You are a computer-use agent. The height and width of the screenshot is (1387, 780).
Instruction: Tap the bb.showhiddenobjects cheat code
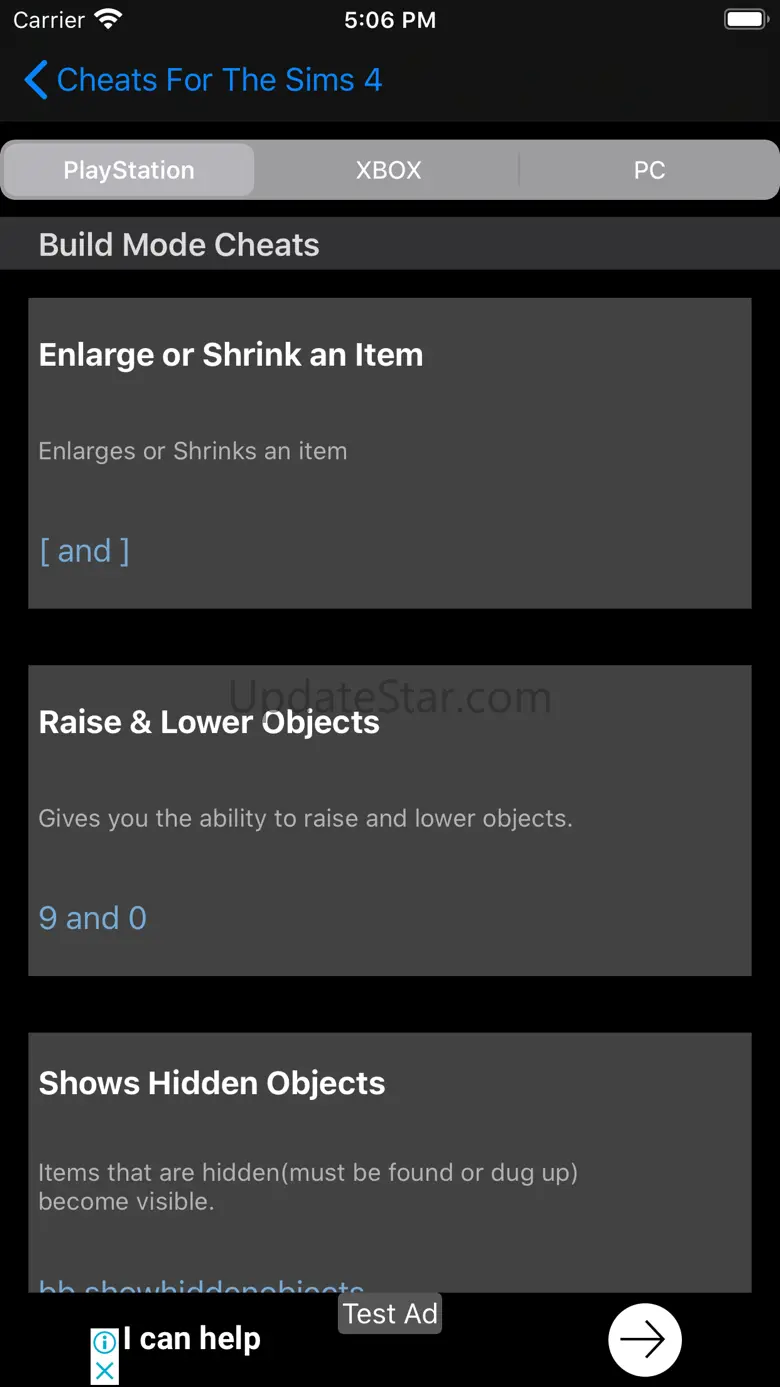tap(201, 1285)
